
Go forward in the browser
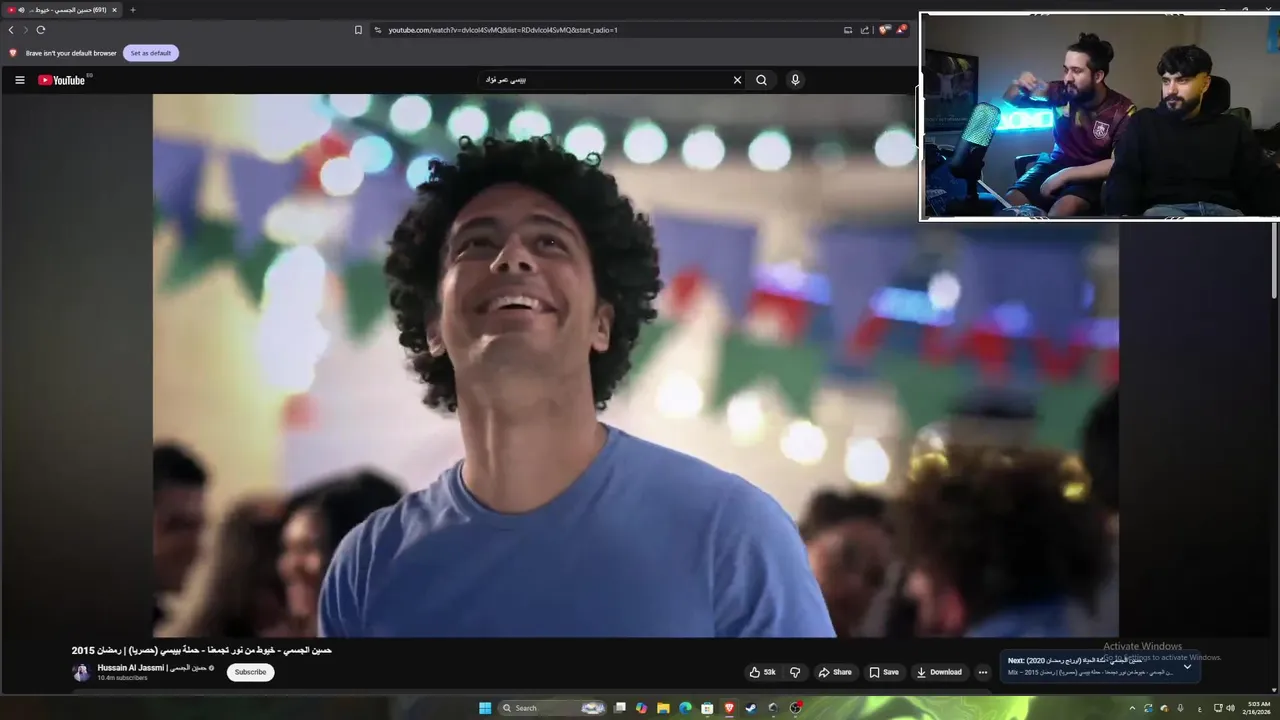[26, 30]
